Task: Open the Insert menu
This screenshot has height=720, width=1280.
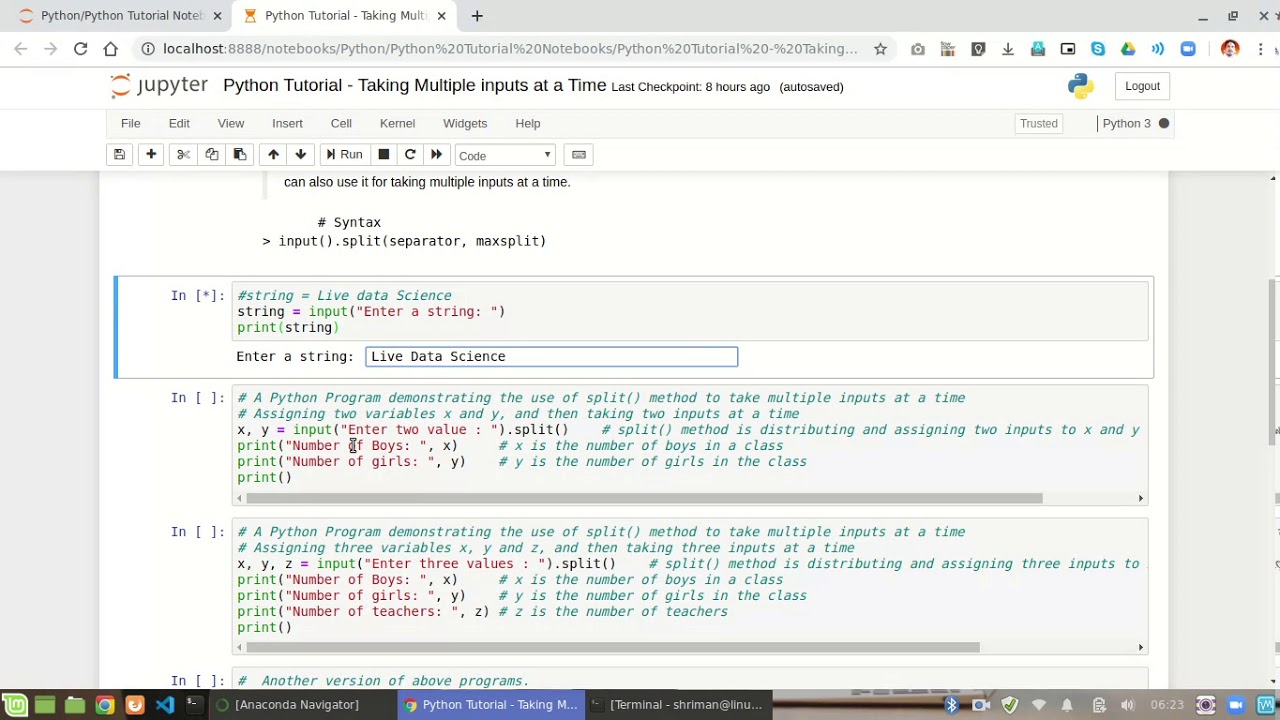Action: pyautogui.click(x=287, y=123)
